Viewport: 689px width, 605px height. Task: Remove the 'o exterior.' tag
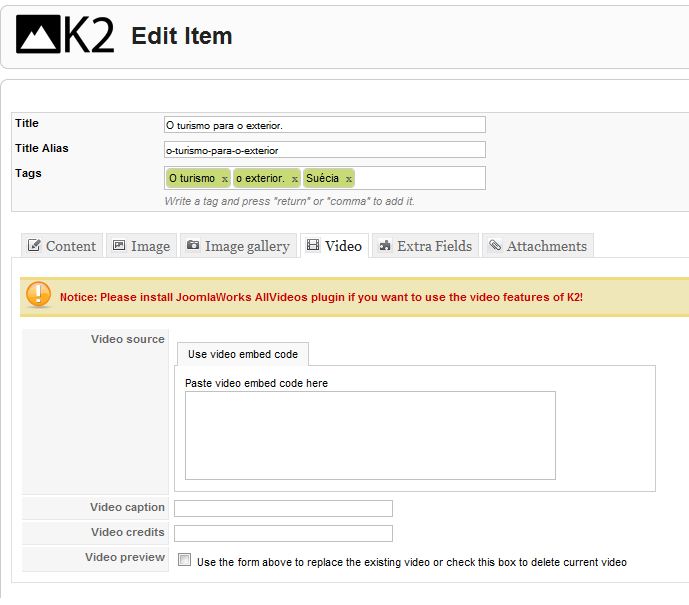[294, 179]
